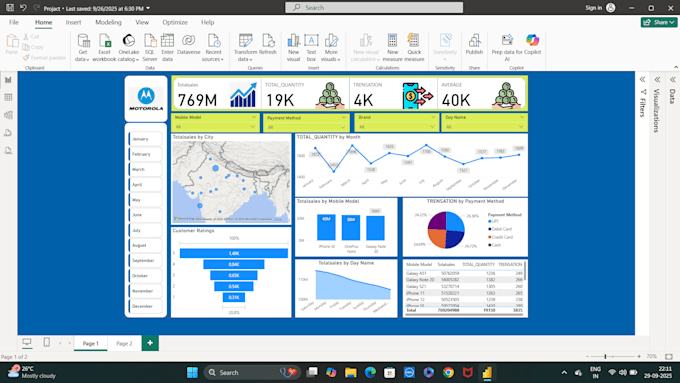Open the Brand slicer dropdown
Screen dimensions: 680x383
(x=432, y=127)
